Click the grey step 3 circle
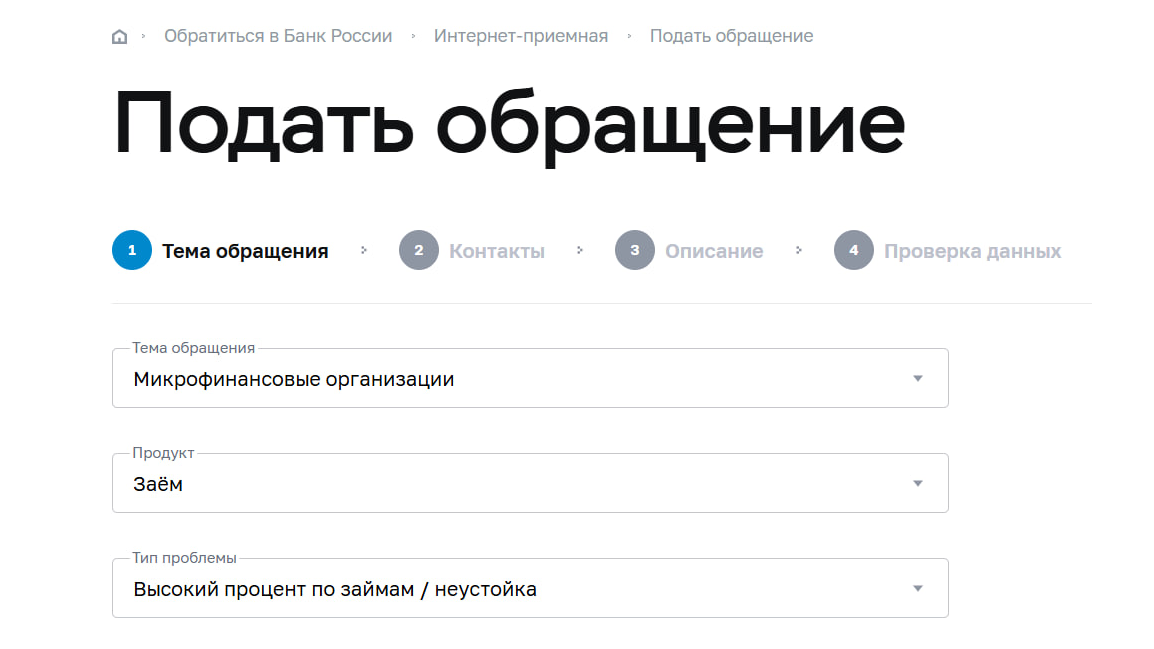This screenshot has width=1154, height=649. (635, 251)
